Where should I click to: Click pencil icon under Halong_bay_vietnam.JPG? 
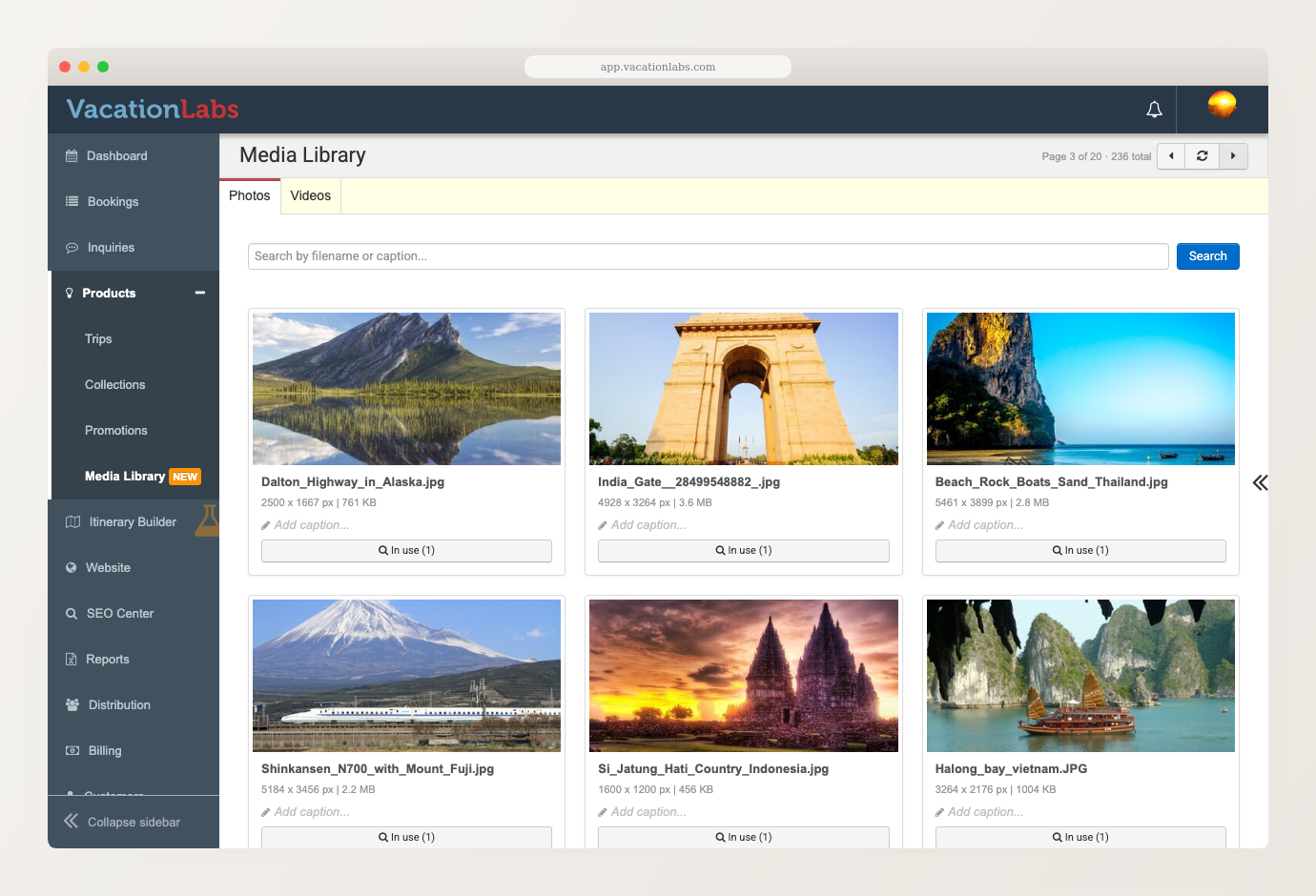(x=940, y=813)
